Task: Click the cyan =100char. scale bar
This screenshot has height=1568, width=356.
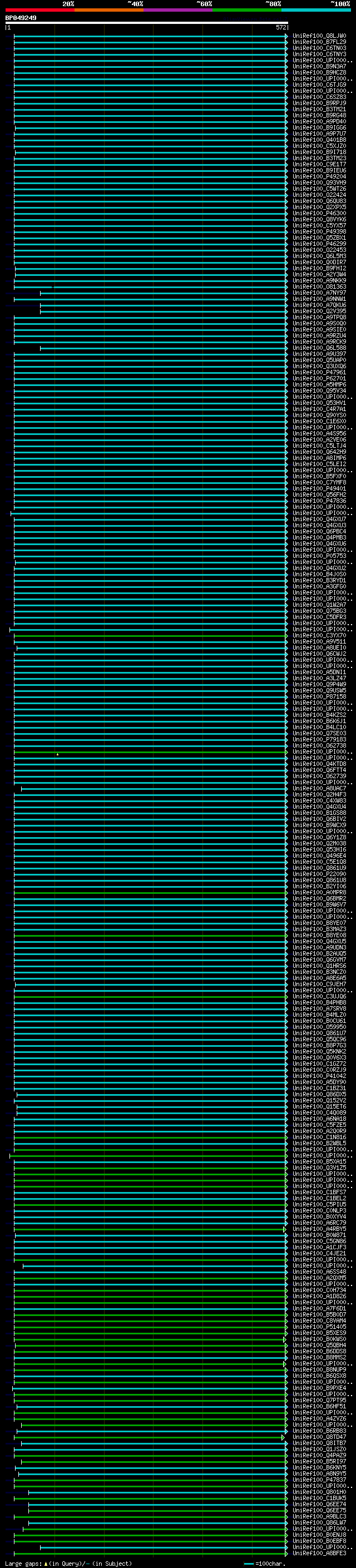Action: point(248,1564)
